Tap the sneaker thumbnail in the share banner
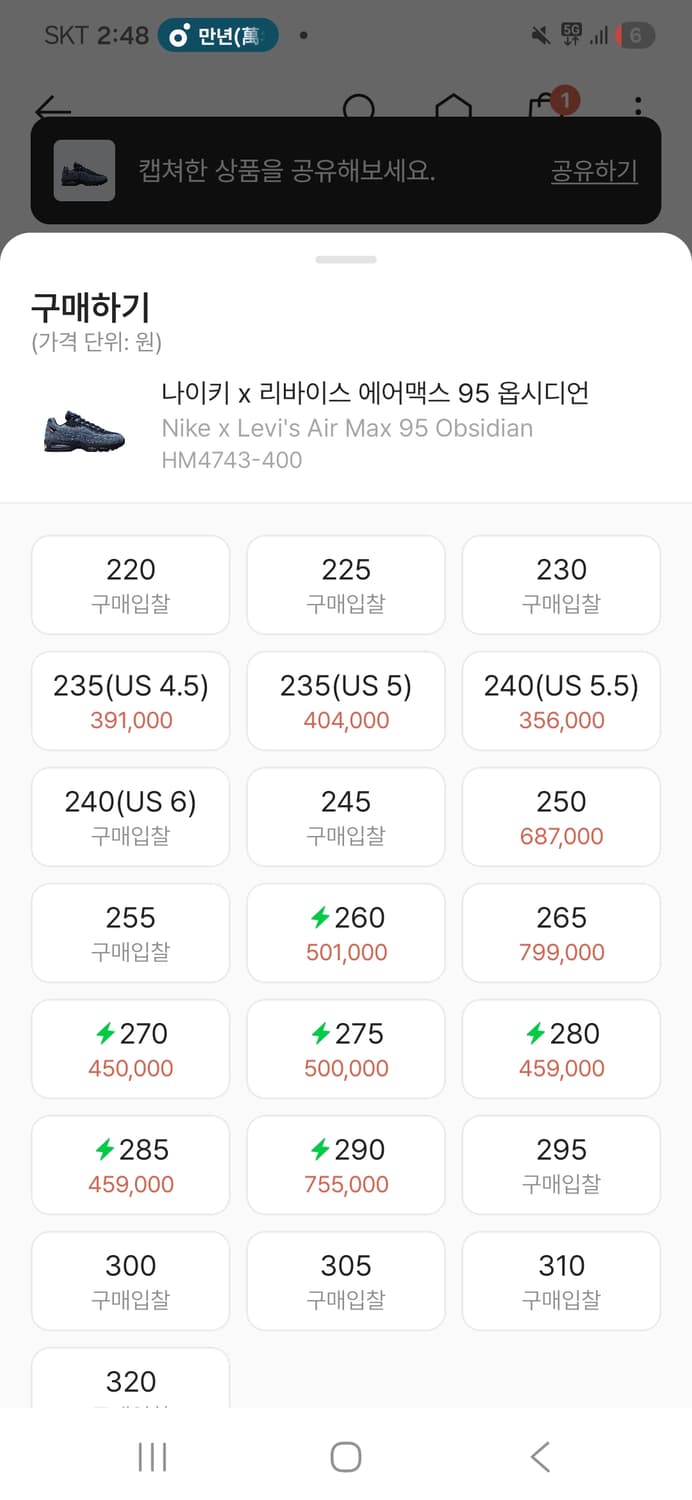This screenshot has height=1500, width=692. click(84, 172)
